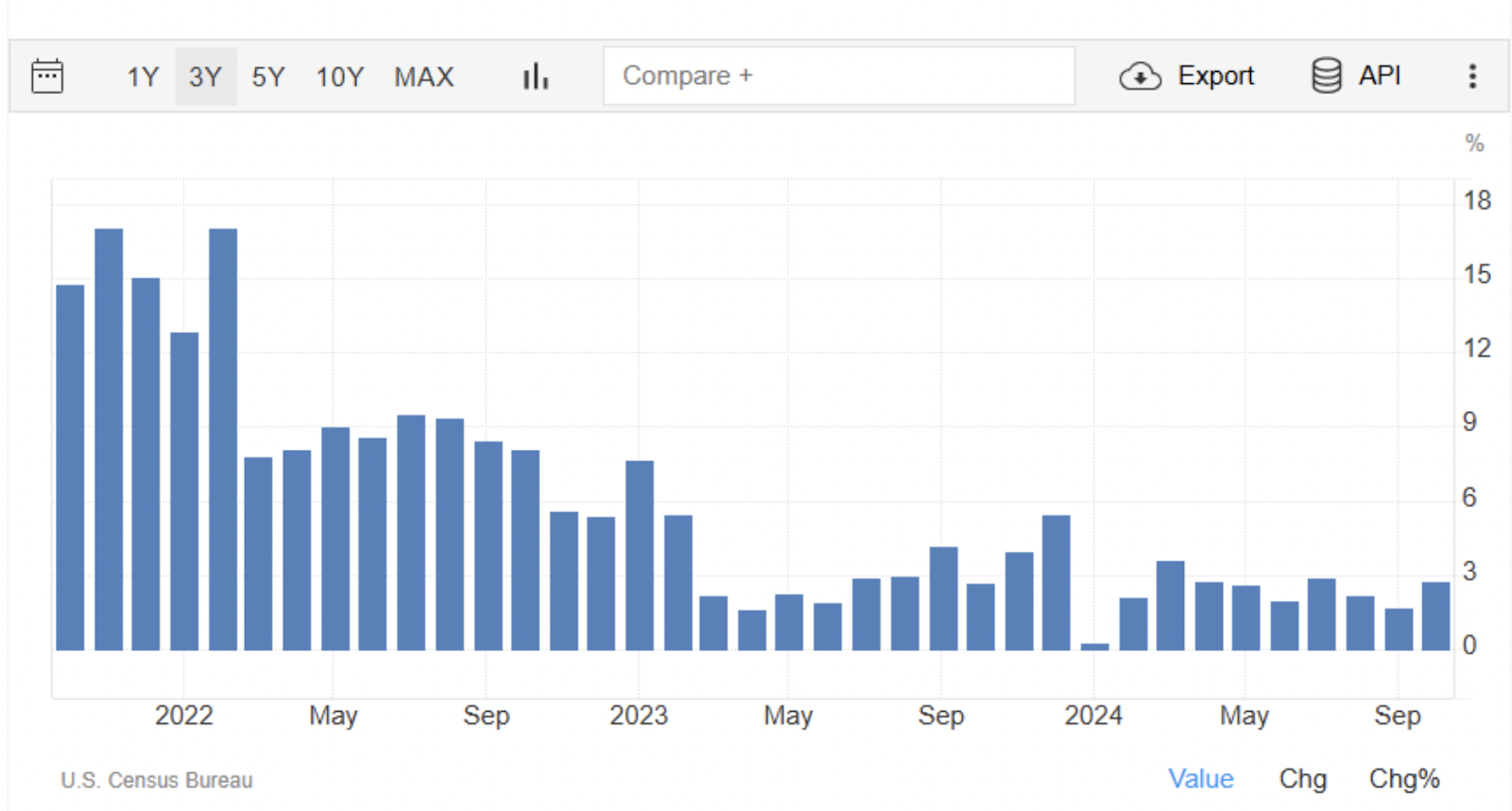Focus the Compare + input field
This screenshot has height=811, width=1512.
click(839, 76)
